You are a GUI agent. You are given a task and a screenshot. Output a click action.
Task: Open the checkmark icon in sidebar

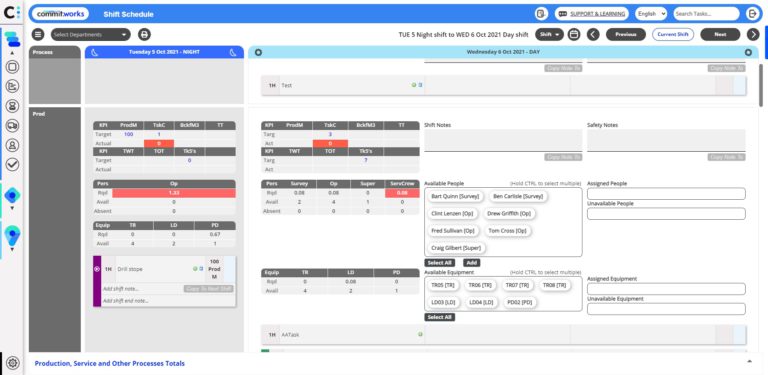(12, 164)
